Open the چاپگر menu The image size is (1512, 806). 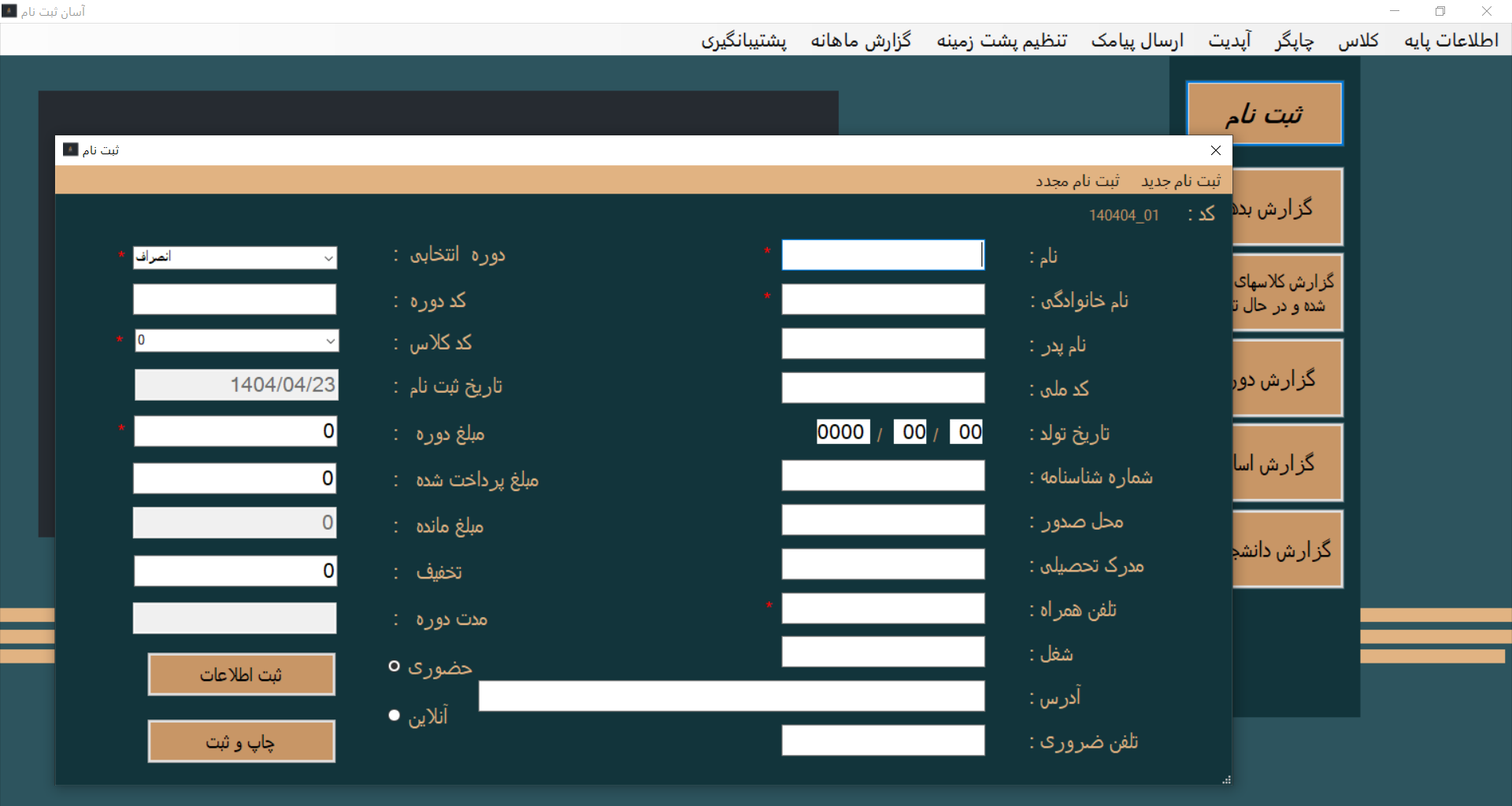tap(1295, 40)
